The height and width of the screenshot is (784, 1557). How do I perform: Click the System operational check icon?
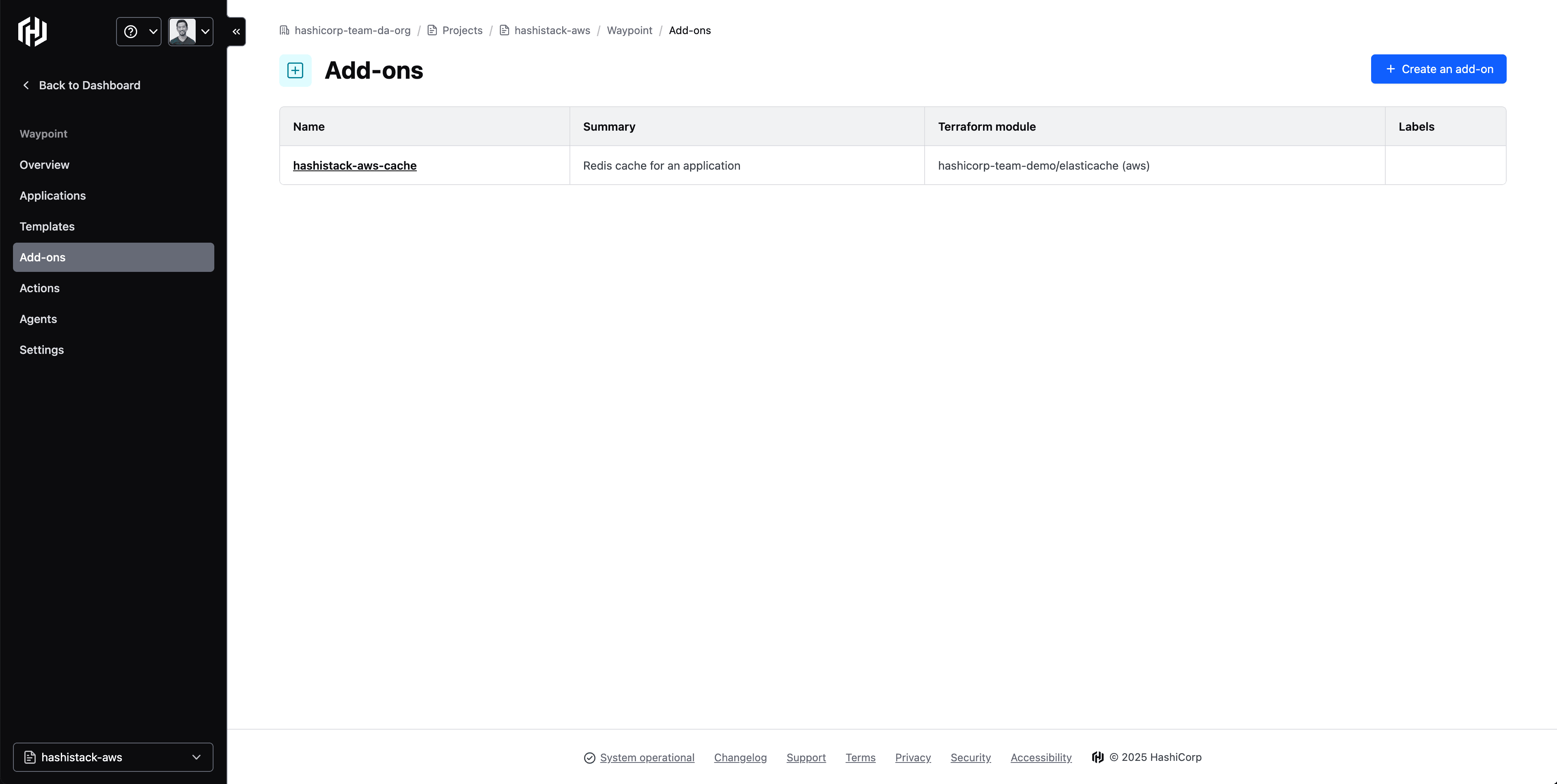(589, 758)
